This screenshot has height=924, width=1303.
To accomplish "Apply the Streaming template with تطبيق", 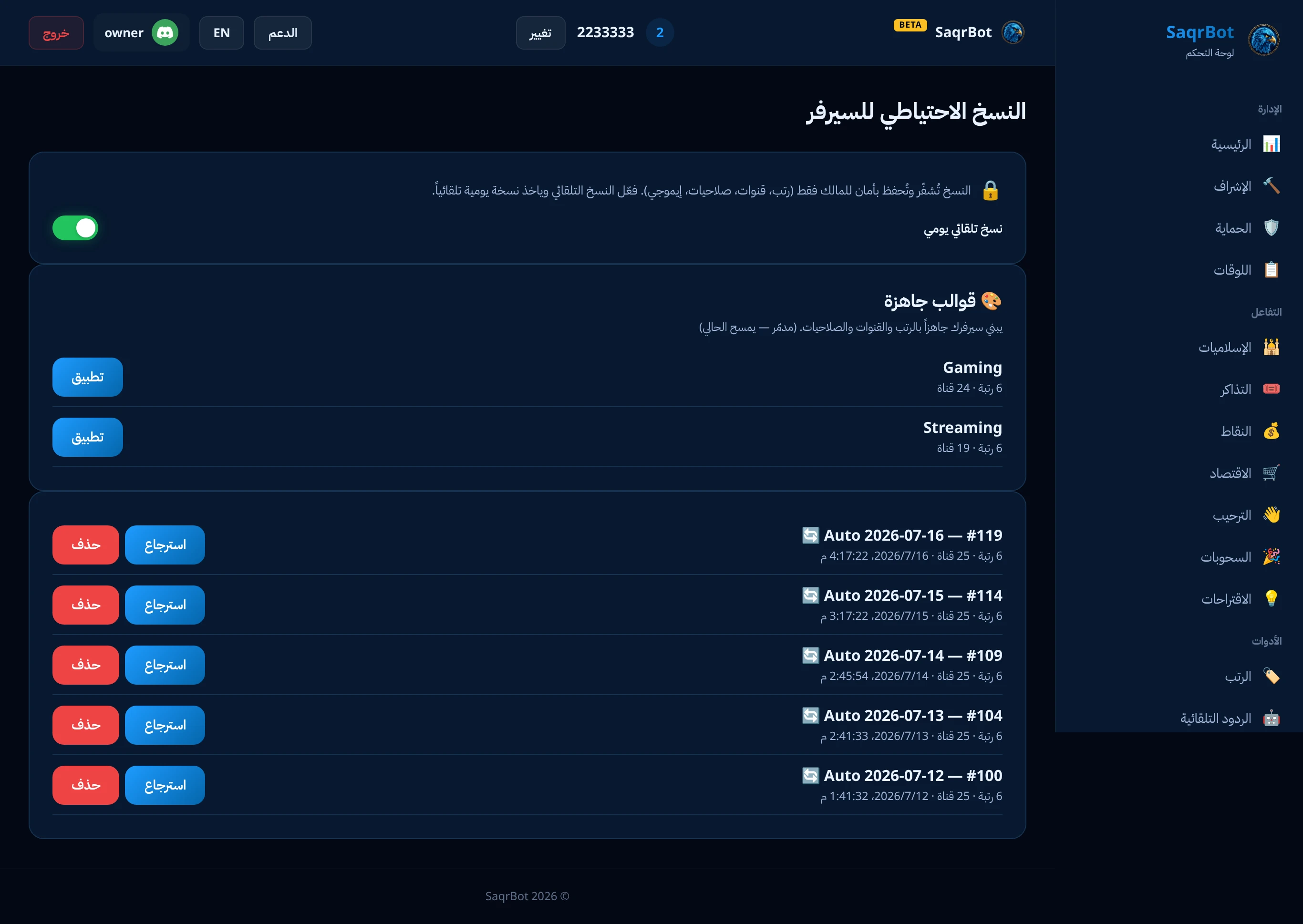I will tap(88, 437).
